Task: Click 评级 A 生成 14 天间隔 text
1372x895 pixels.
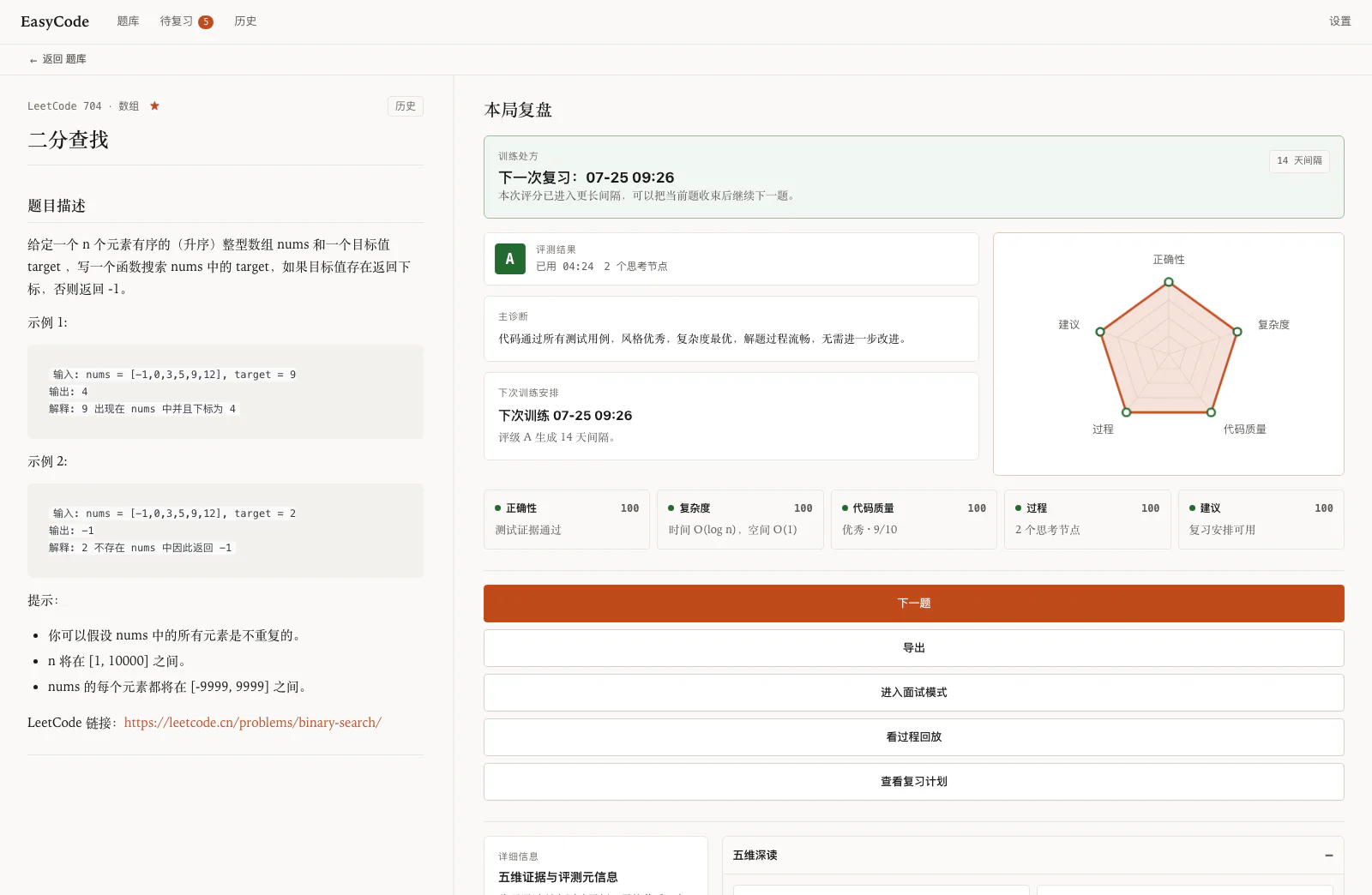Action: coord(558,437)
